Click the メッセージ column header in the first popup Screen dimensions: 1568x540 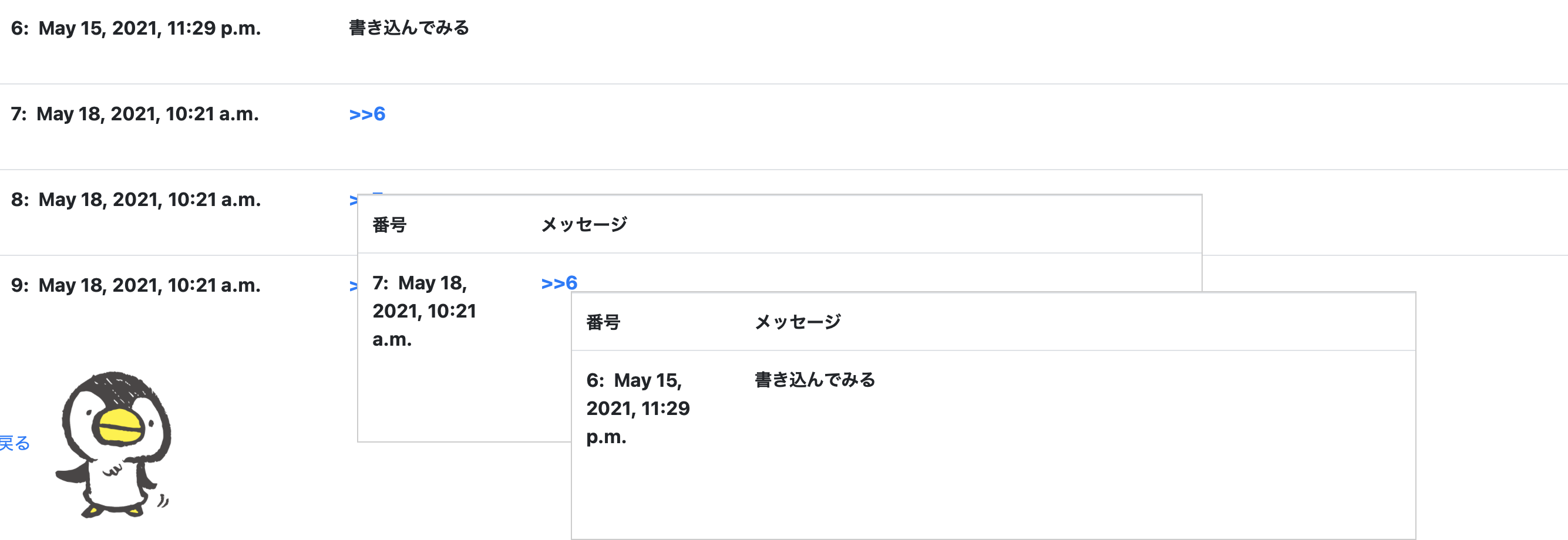click(583, 224)
